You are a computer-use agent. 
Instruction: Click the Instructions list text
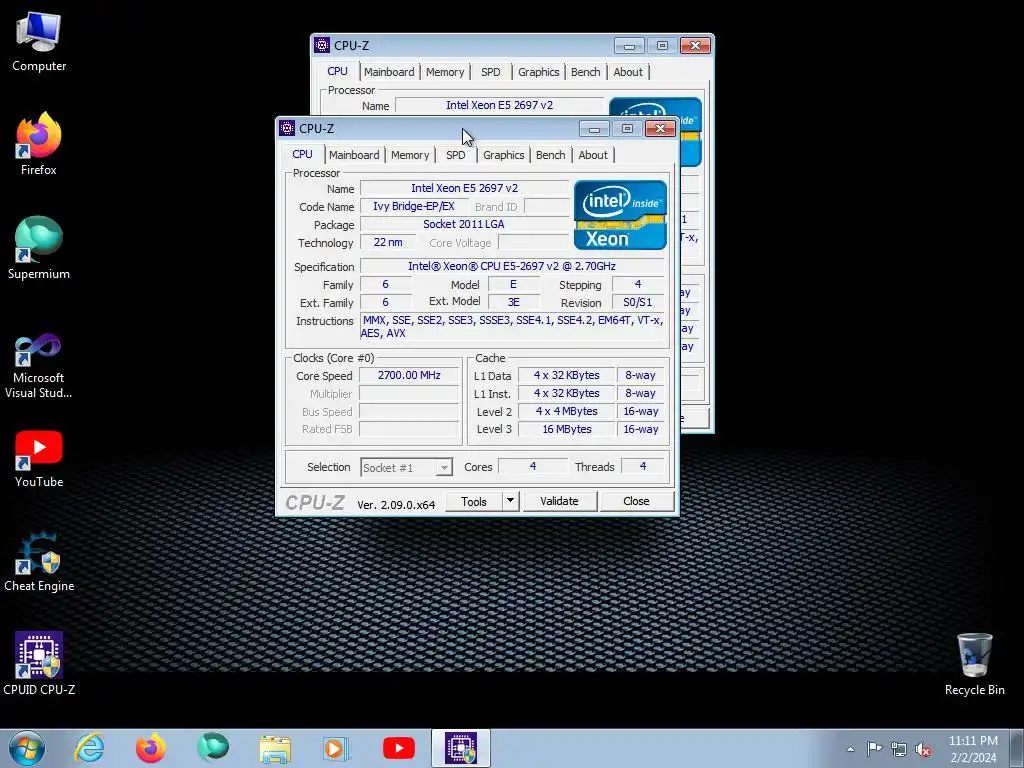tap(513, 327)
